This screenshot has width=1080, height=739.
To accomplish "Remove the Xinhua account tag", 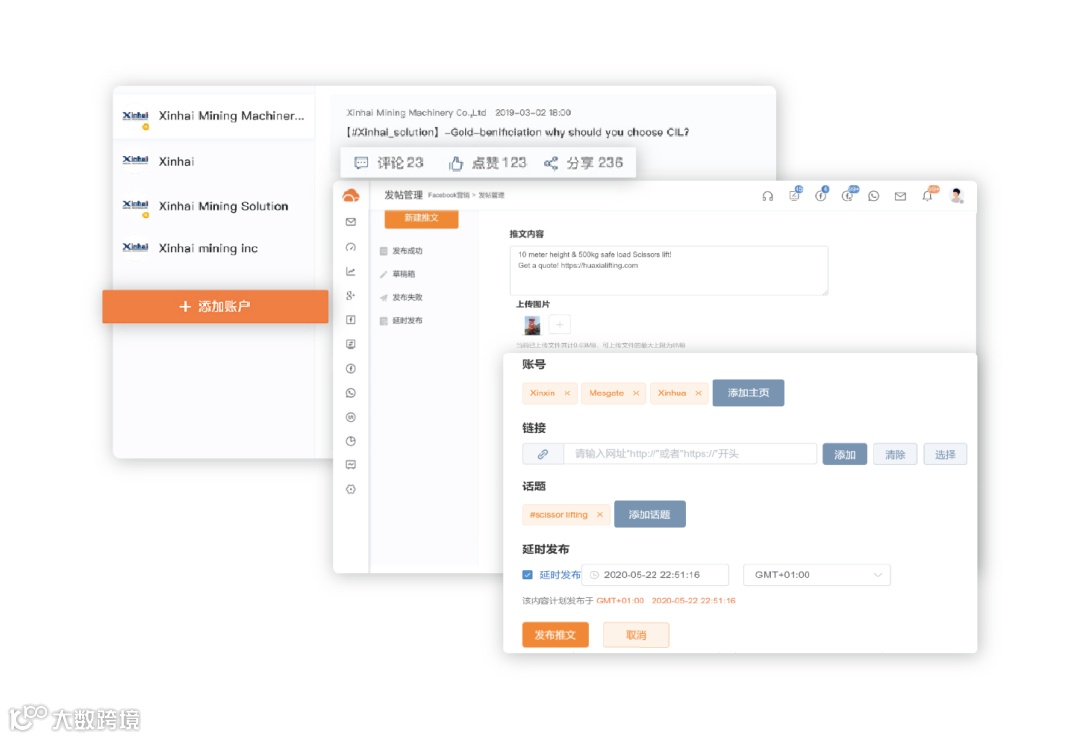I will click(698, 393).
